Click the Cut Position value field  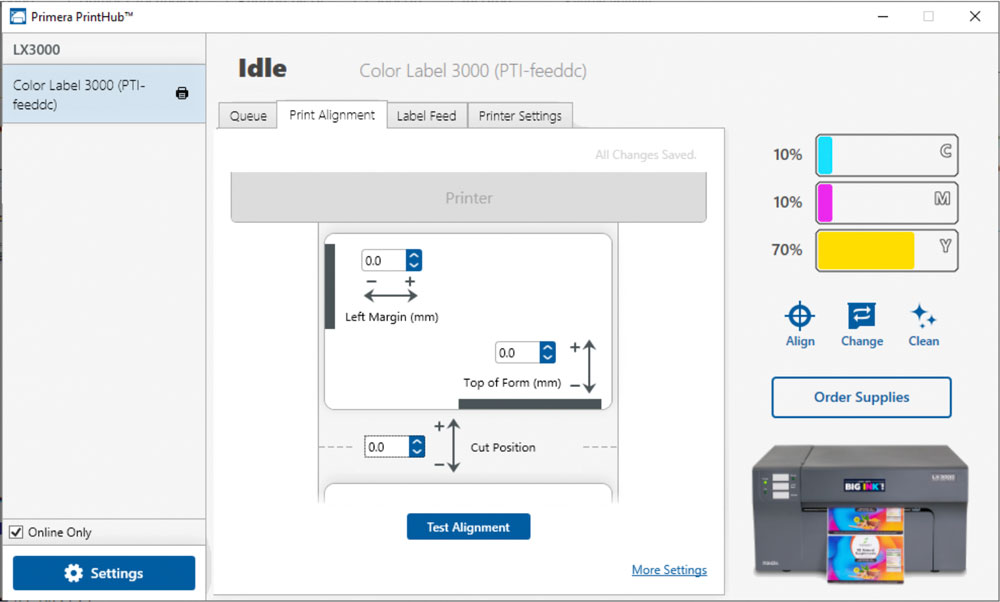pos(386,446)
